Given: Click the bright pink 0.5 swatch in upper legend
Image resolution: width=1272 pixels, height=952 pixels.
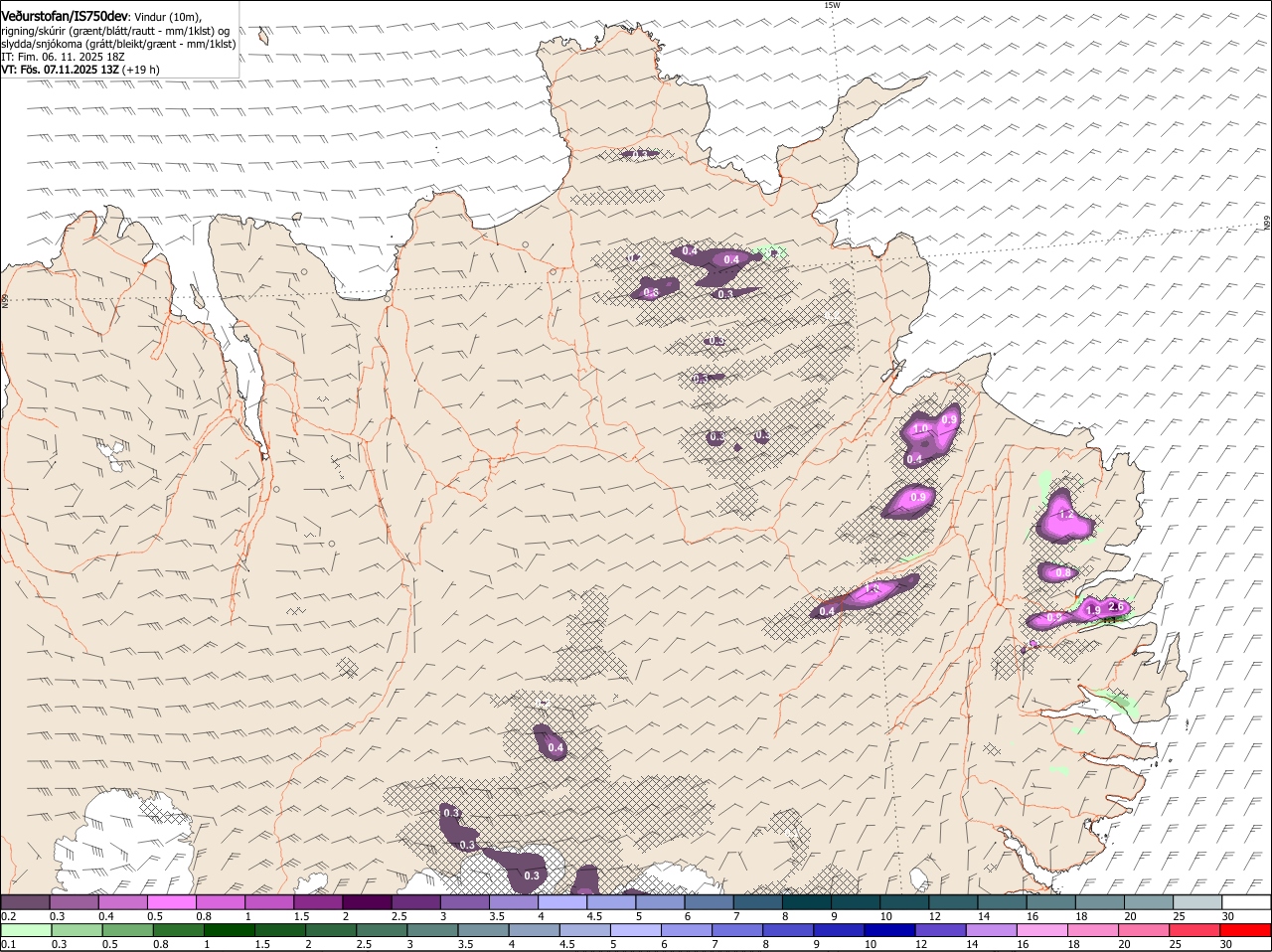Looking at the screenshot, I should pyautogui.click(x=172, y=901).
